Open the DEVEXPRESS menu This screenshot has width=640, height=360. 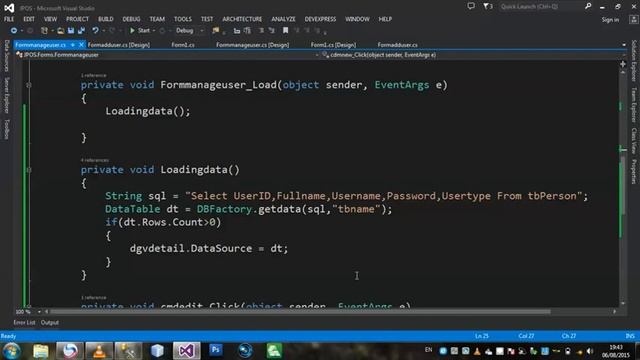tap(320, 19)
